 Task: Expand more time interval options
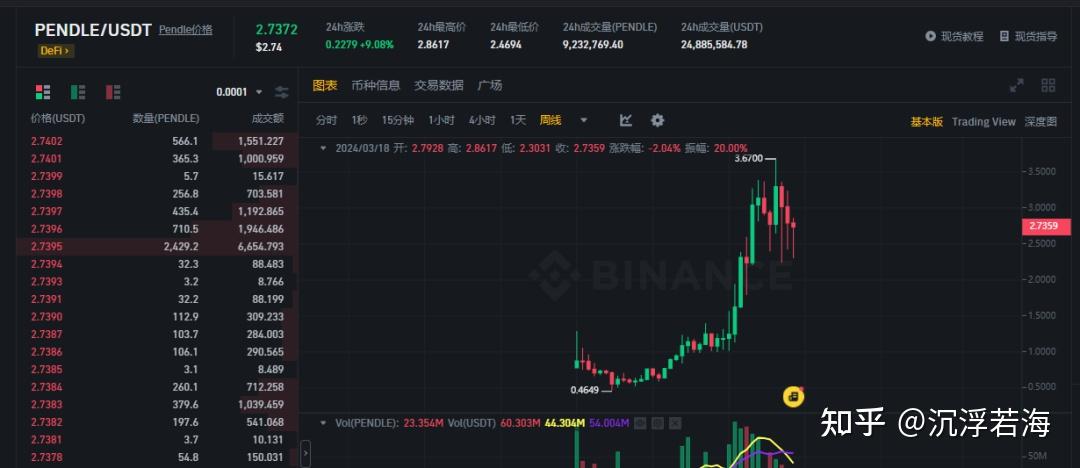click(x=584, y=120)
